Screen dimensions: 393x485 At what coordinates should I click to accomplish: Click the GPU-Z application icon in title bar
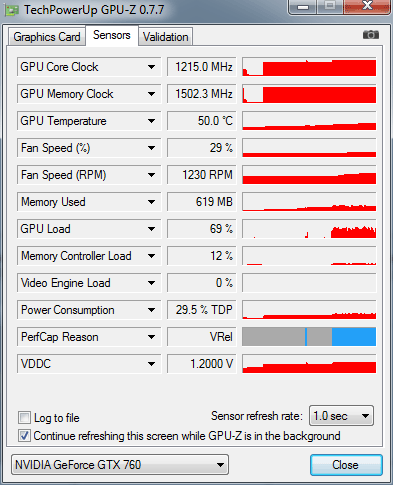point(12,10)
